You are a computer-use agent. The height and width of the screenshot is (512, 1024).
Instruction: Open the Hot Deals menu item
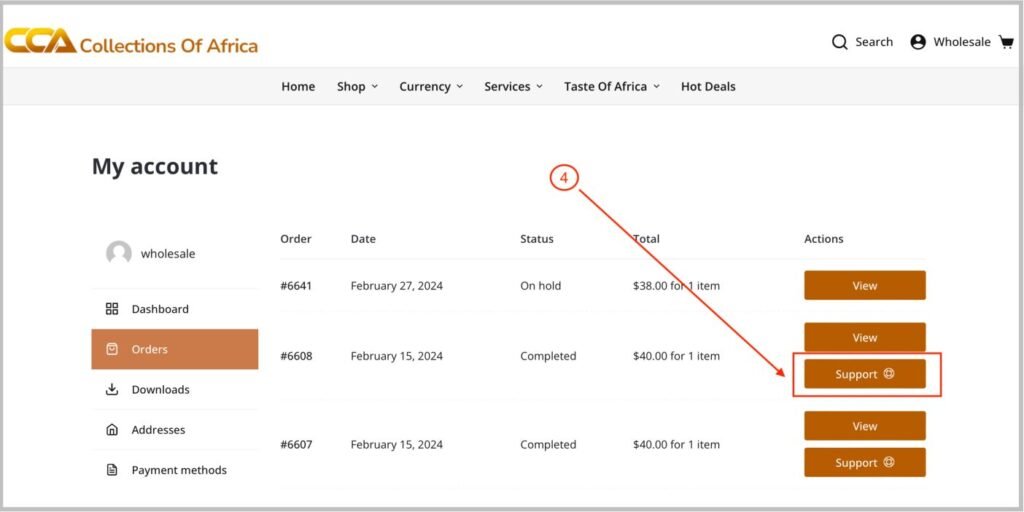point(708,86)
